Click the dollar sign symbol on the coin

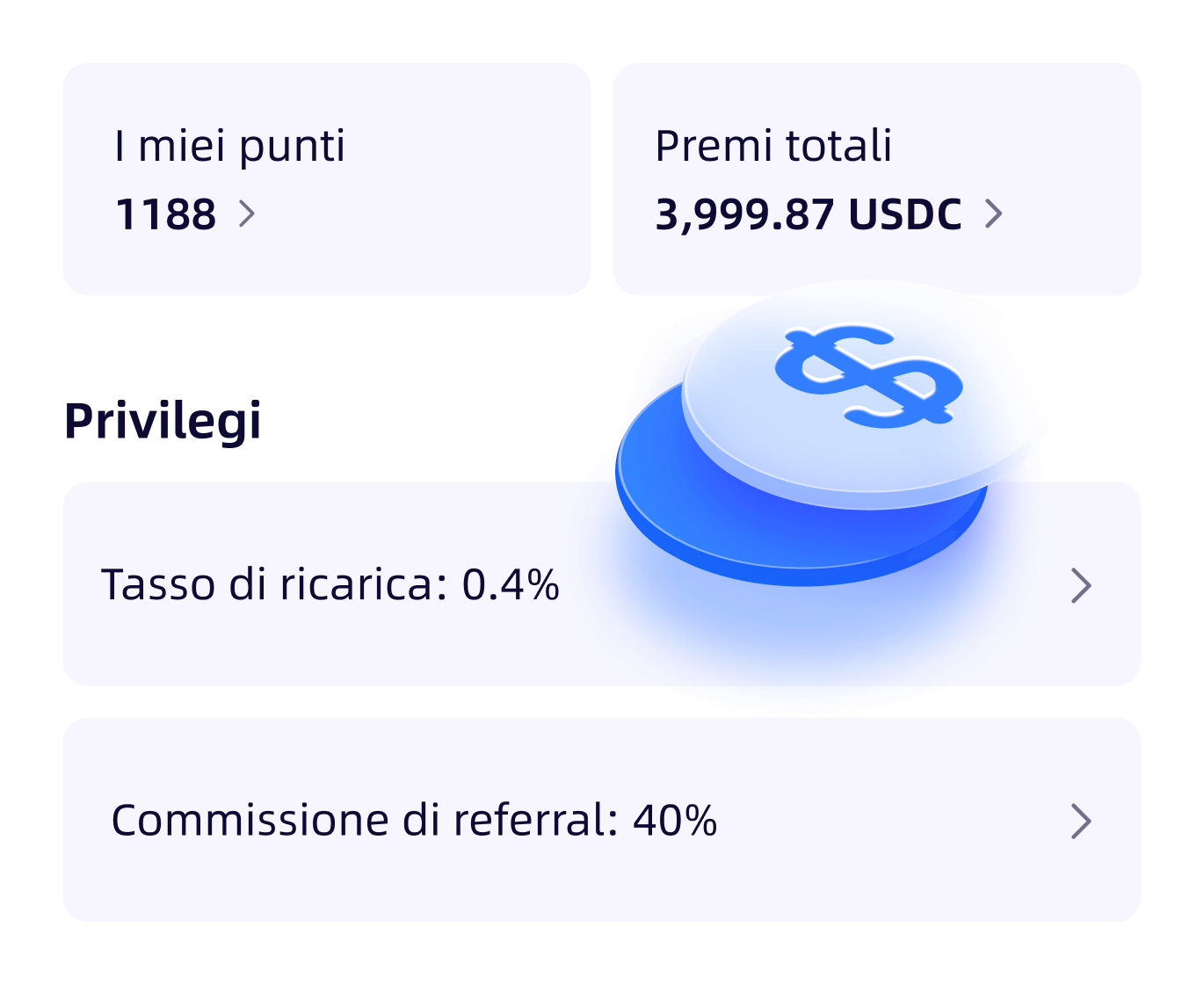tap(868, 376)
